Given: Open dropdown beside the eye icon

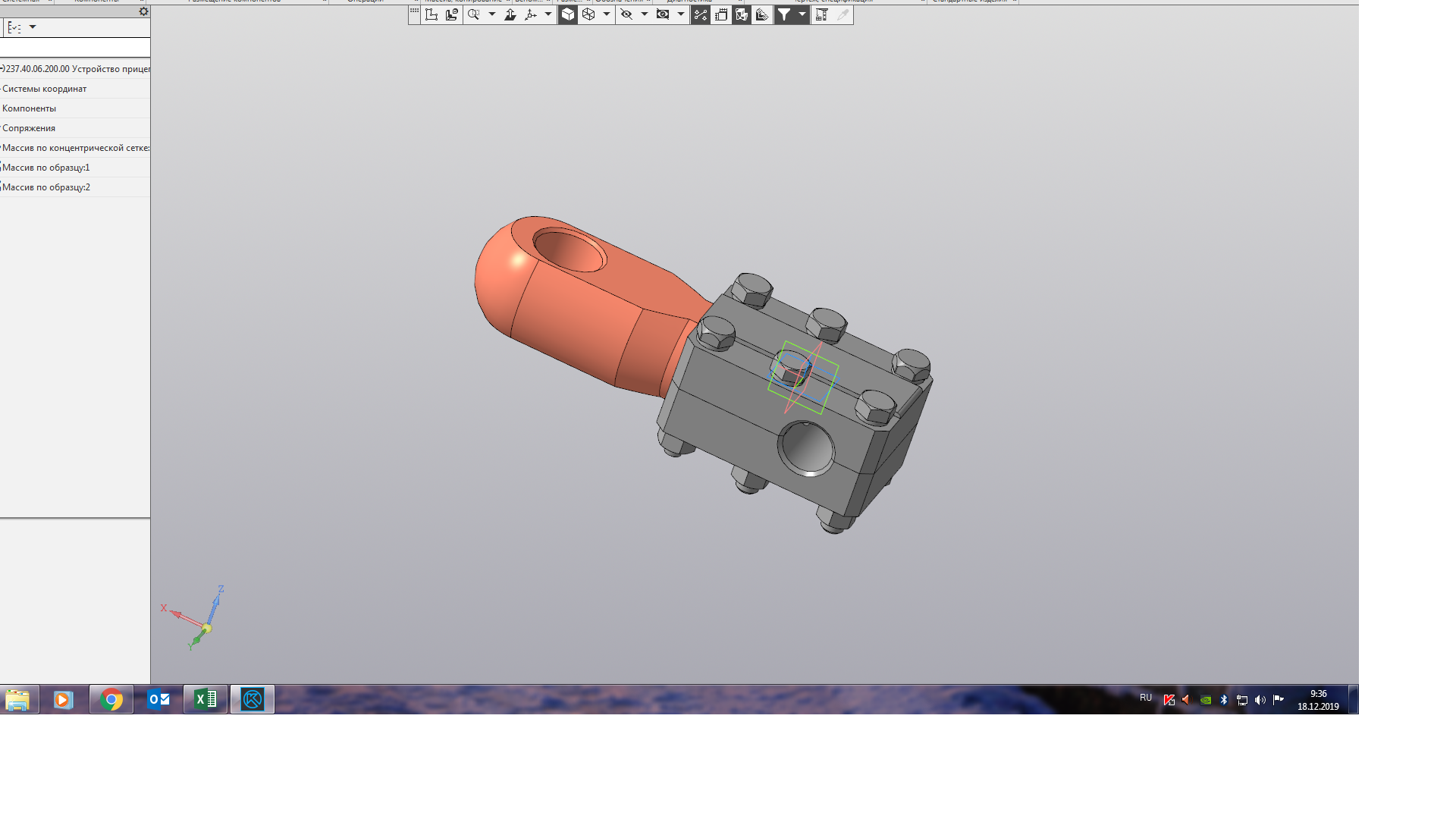Looking at the screenshot, I should tap(681, 14).
